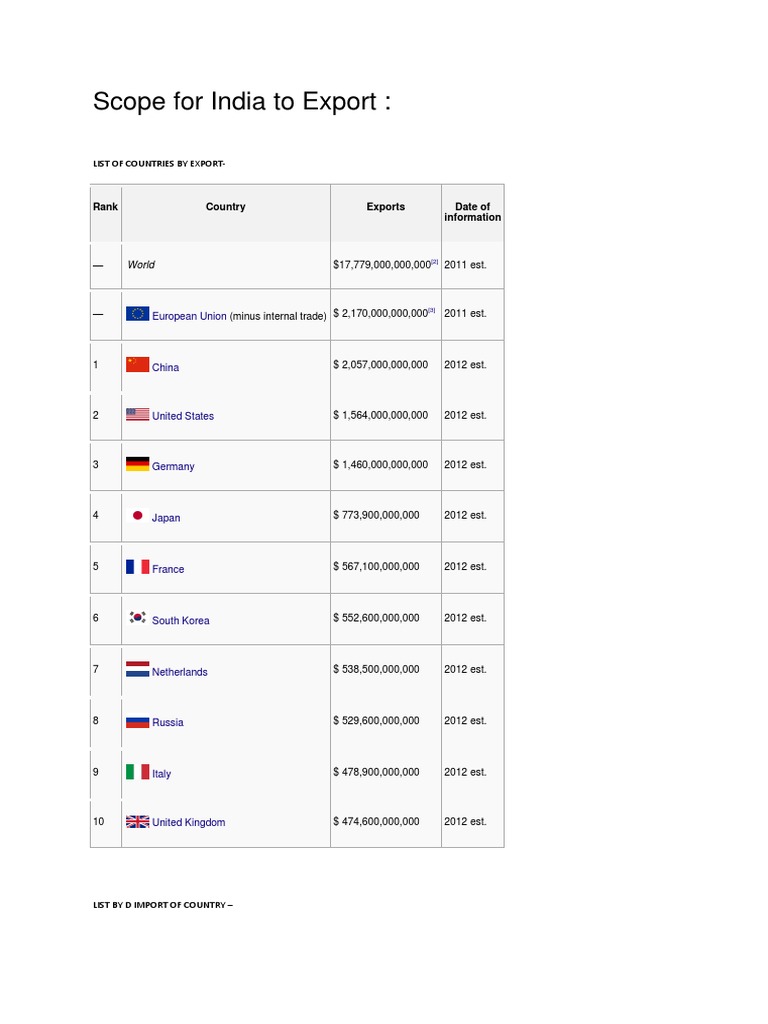Viewport: 768px width, 1024px height.
Task: Follow the South Korea link
Action: 181,621
